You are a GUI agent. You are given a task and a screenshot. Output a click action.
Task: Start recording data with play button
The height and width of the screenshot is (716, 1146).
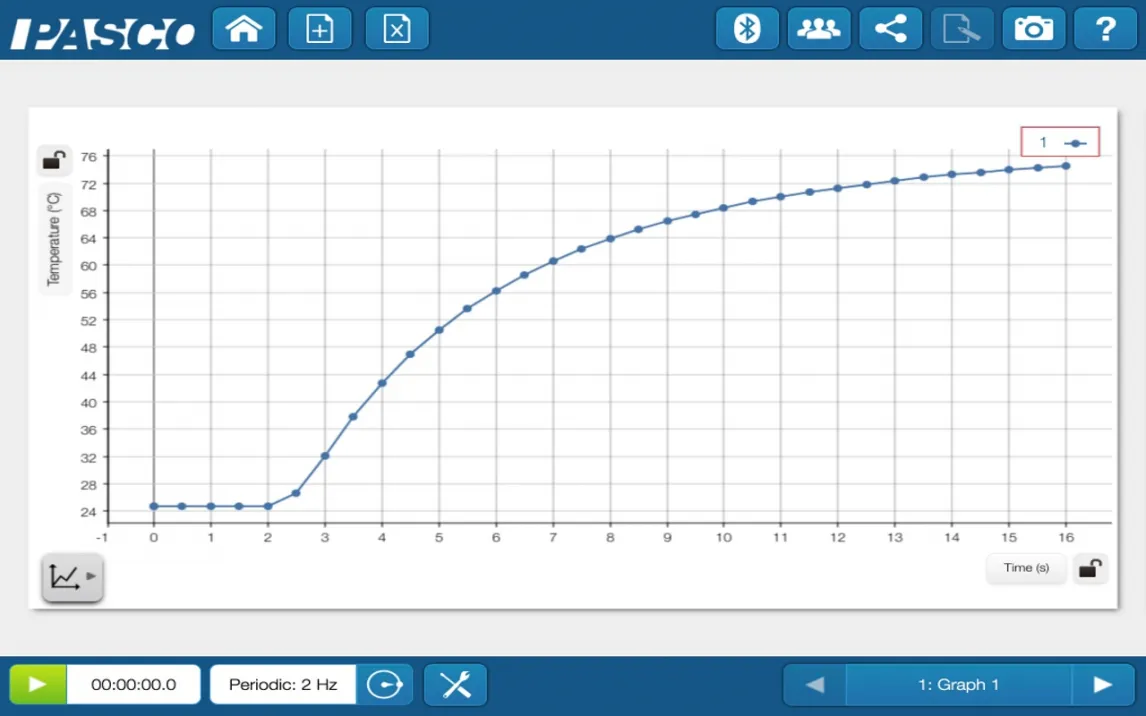38,685
